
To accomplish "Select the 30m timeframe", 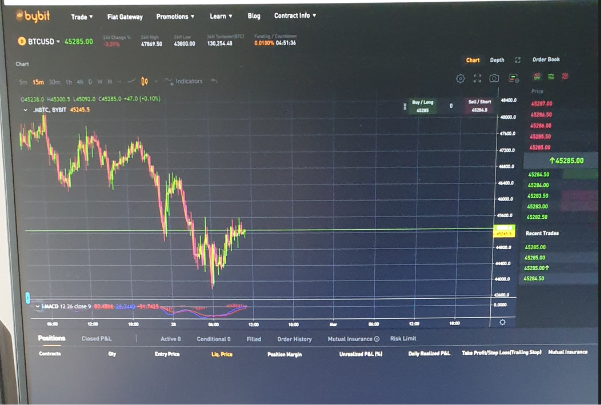I will coord(55,82).
